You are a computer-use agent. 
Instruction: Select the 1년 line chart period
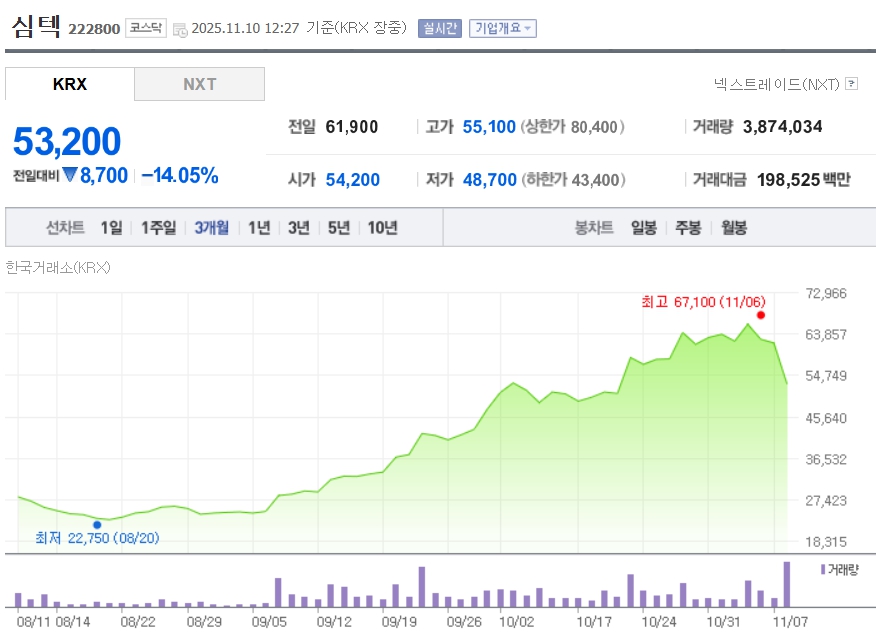pyautogui.click(x=259, y=227)
